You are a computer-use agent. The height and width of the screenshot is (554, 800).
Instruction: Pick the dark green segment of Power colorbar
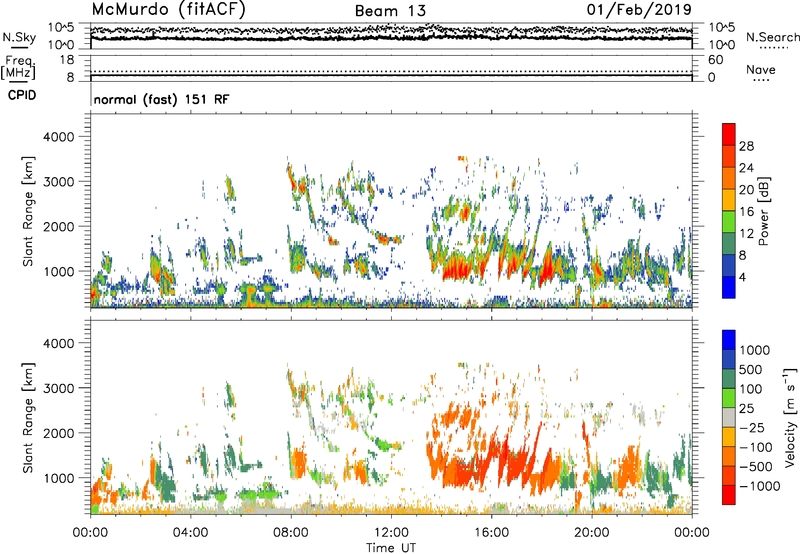[729, 243]
